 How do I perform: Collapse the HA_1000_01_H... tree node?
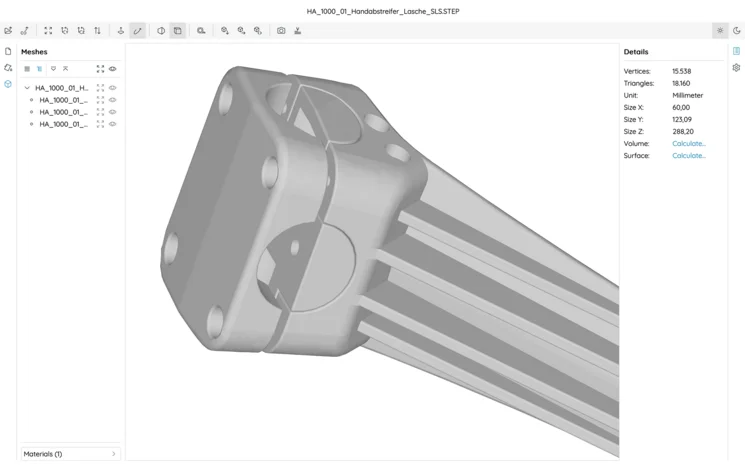(x=27, y=88)
